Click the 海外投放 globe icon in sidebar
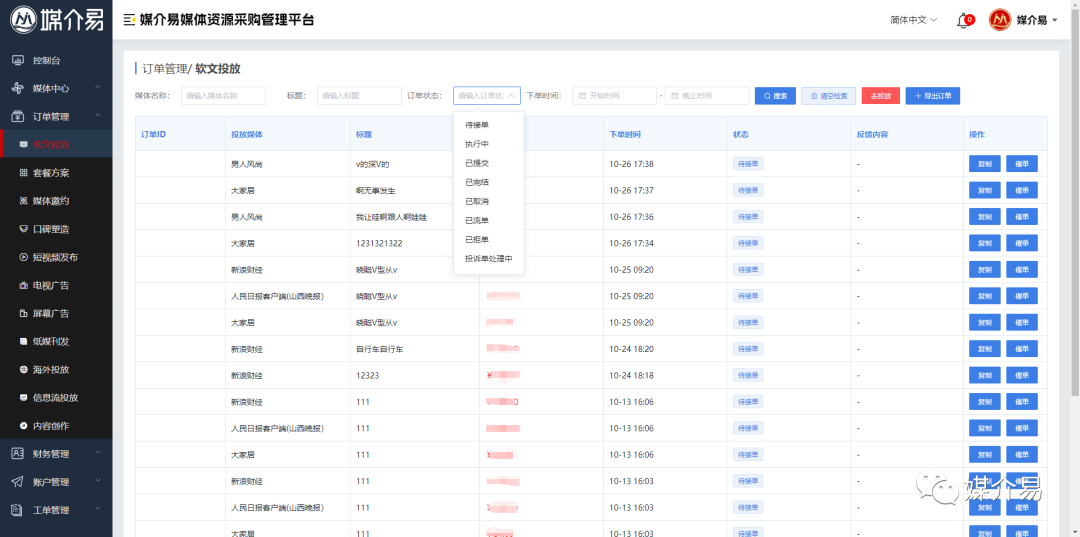Image resolution: width=1080 pixels, height=537 pixels. pos(24,369)
